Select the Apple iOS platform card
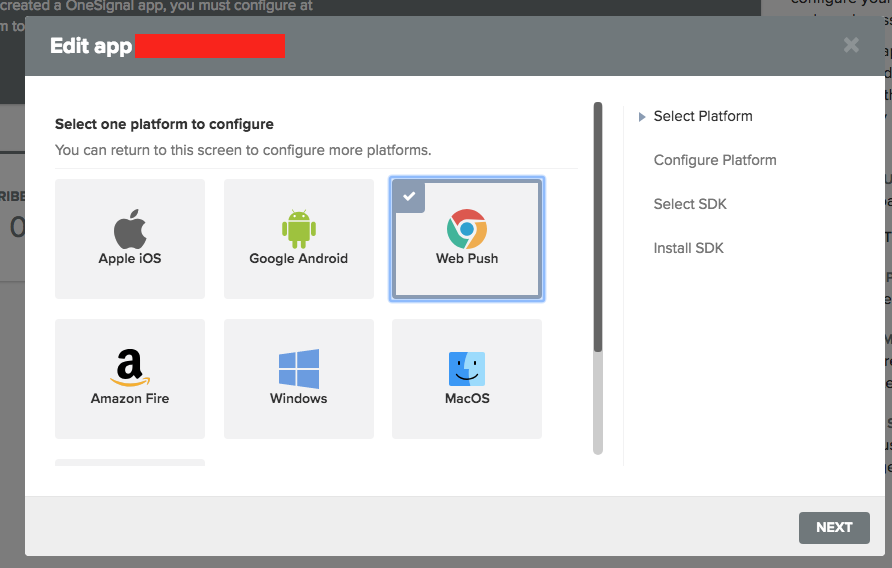The image size is (892, 568). click(x=130, y=239)
